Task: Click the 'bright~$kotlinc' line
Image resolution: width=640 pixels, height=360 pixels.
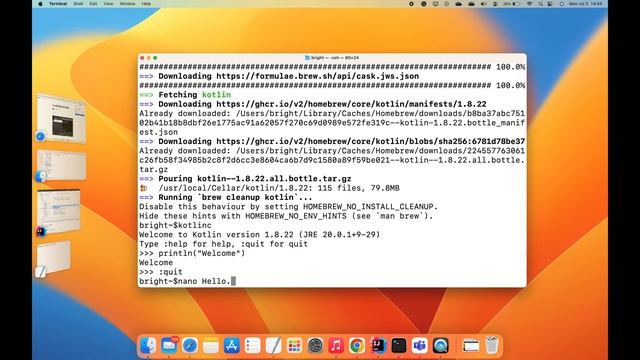Action: 176,225
